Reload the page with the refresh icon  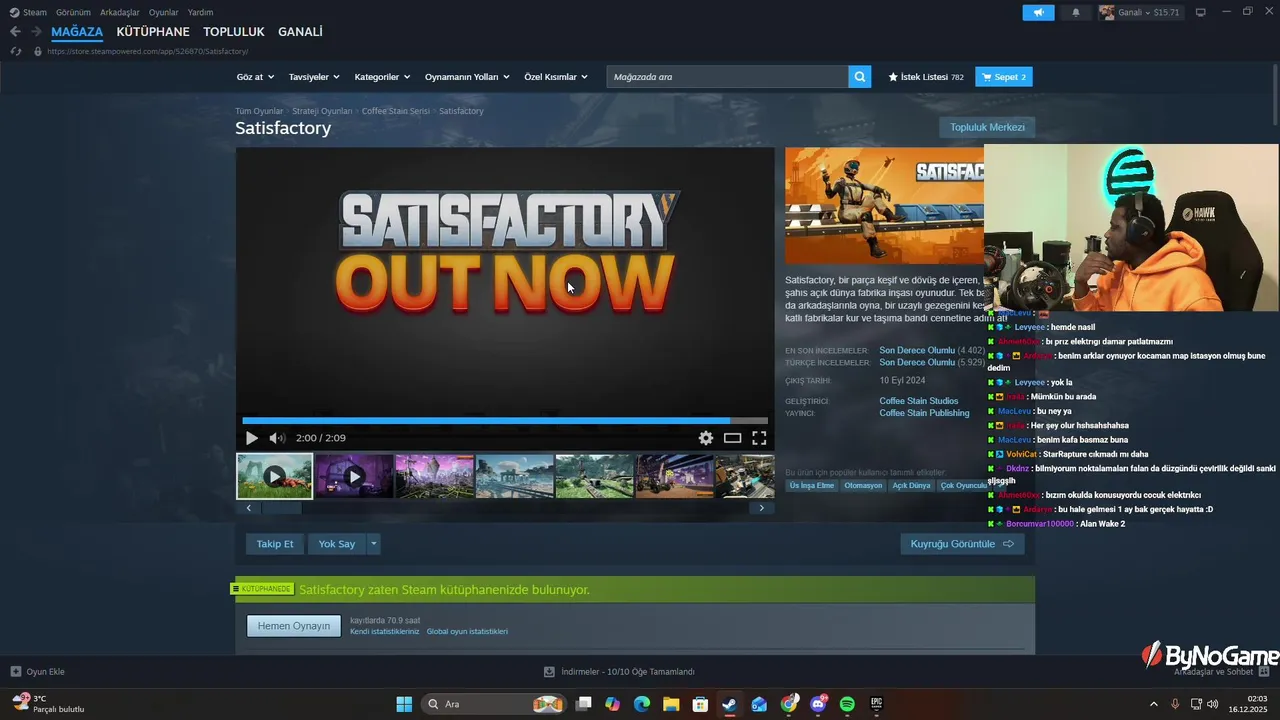(x=15, y=51)
